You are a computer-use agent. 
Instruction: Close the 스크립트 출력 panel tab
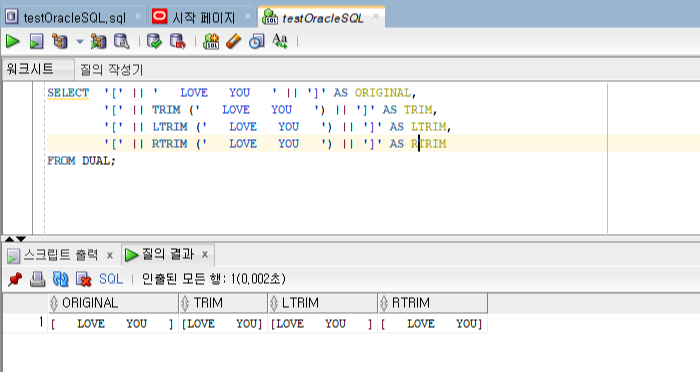[110, 255]
